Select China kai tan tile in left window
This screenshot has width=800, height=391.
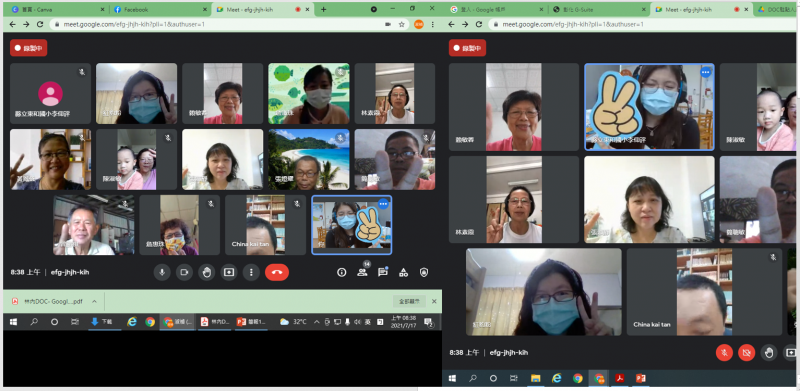(265, 225)
